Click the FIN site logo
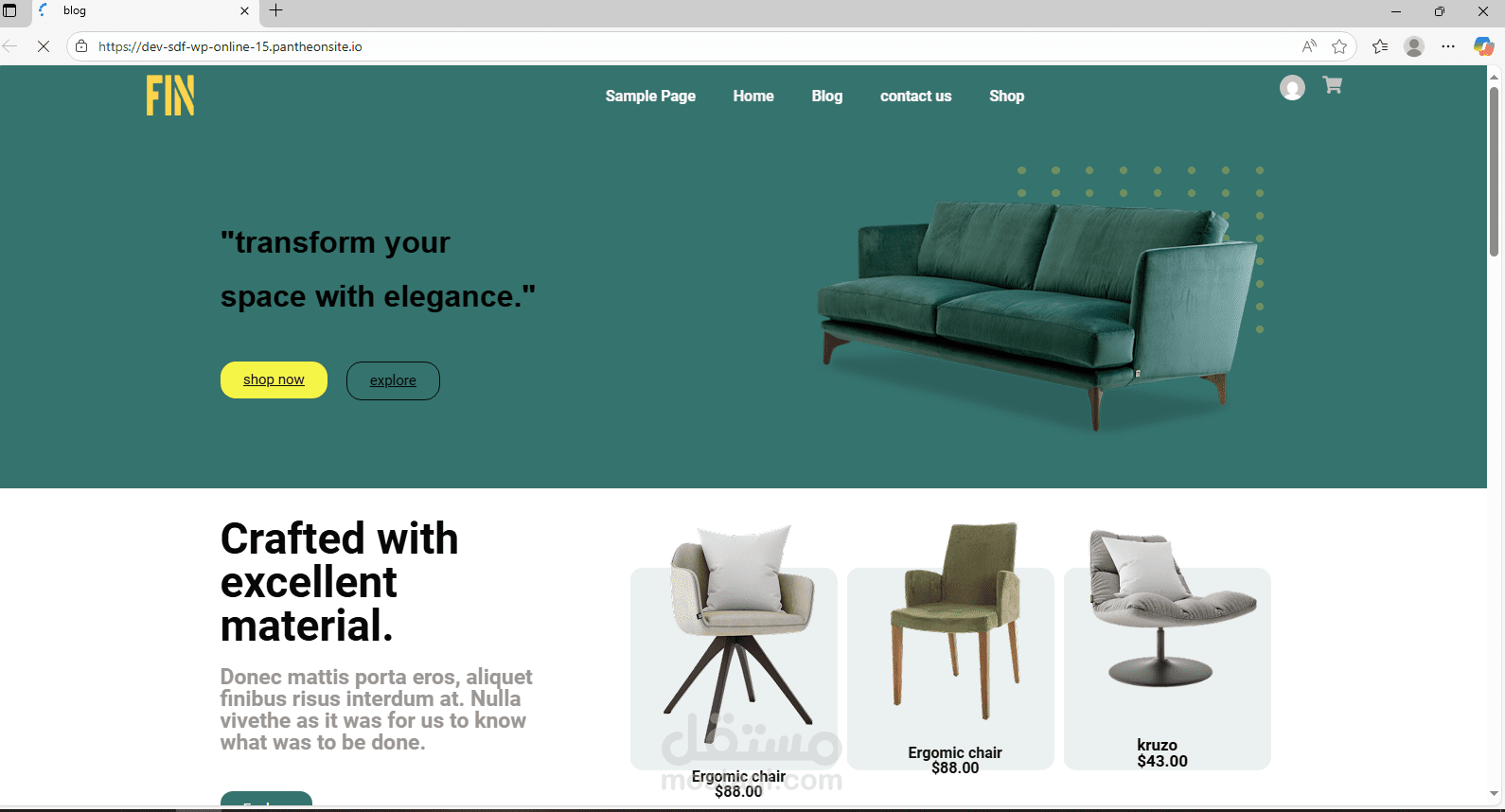This screenshot has height=812, width=1505. [x=170, y=96]
